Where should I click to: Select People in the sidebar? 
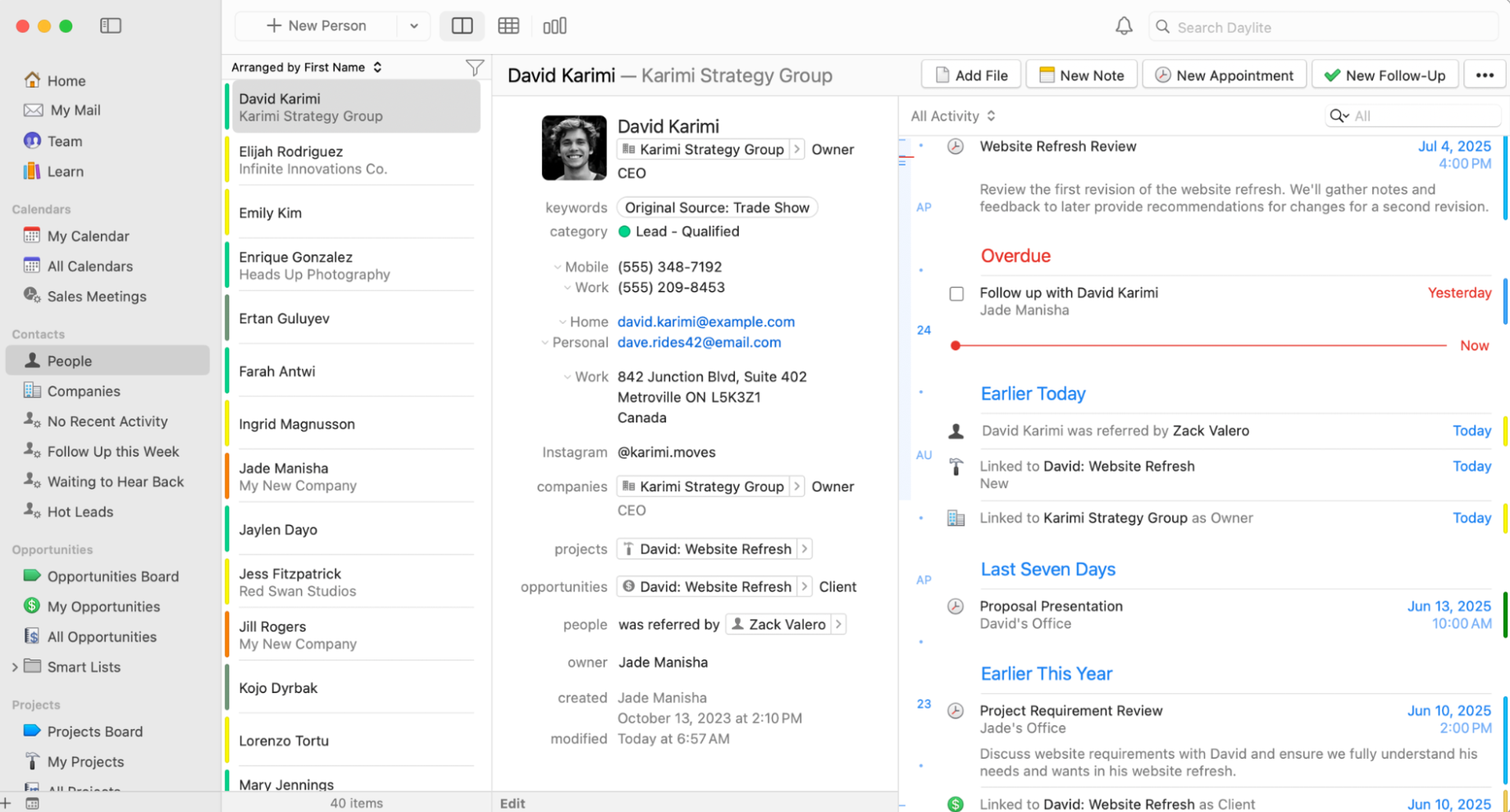pyautogui.click(x=107, y=361)
